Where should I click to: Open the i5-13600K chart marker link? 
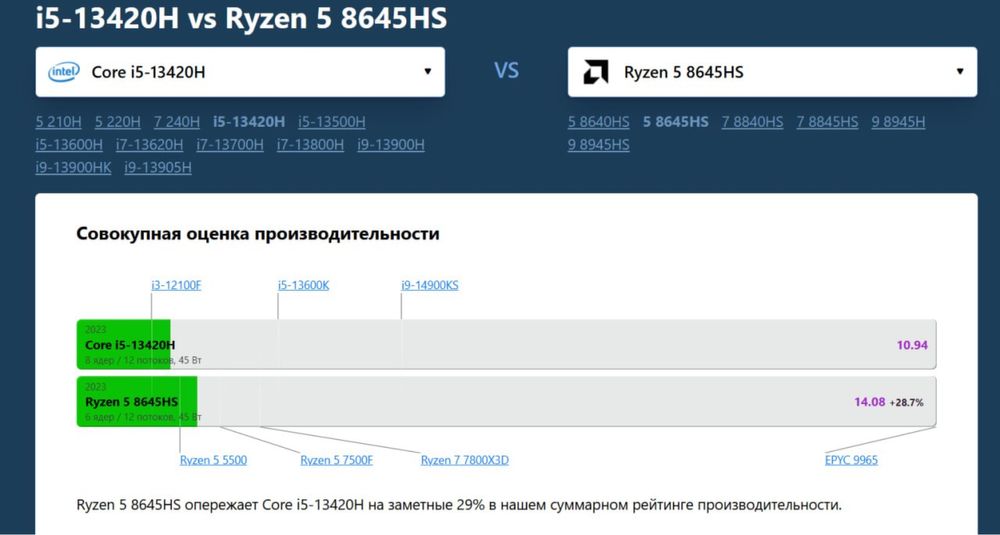click(x=304, y=285)
